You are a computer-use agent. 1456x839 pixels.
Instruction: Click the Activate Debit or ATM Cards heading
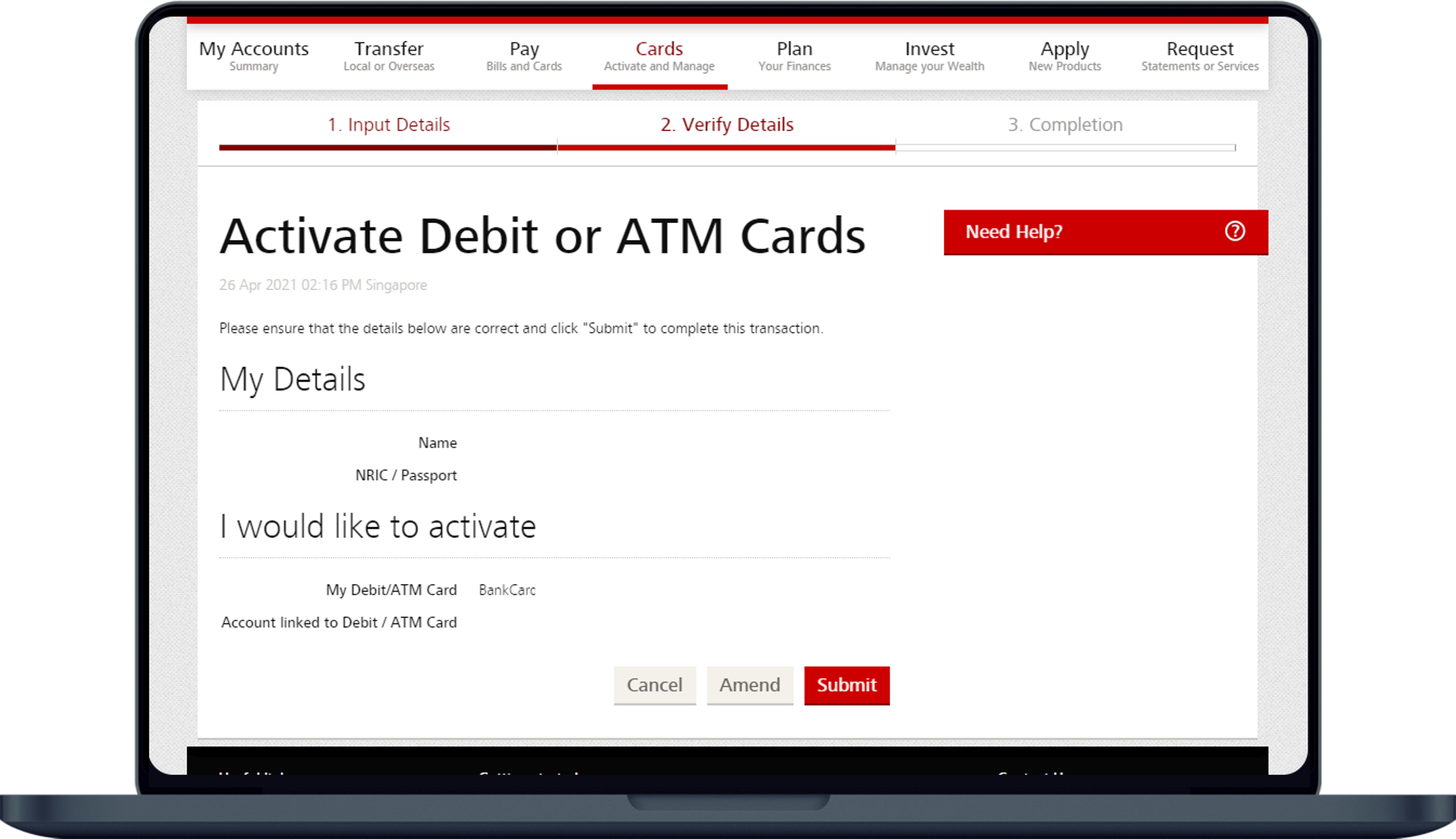coord(542,236)
